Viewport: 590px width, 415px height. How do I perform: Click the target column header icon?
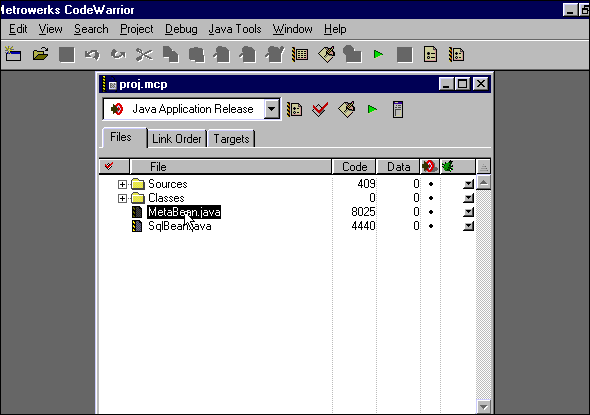click(x=429, y=166)
